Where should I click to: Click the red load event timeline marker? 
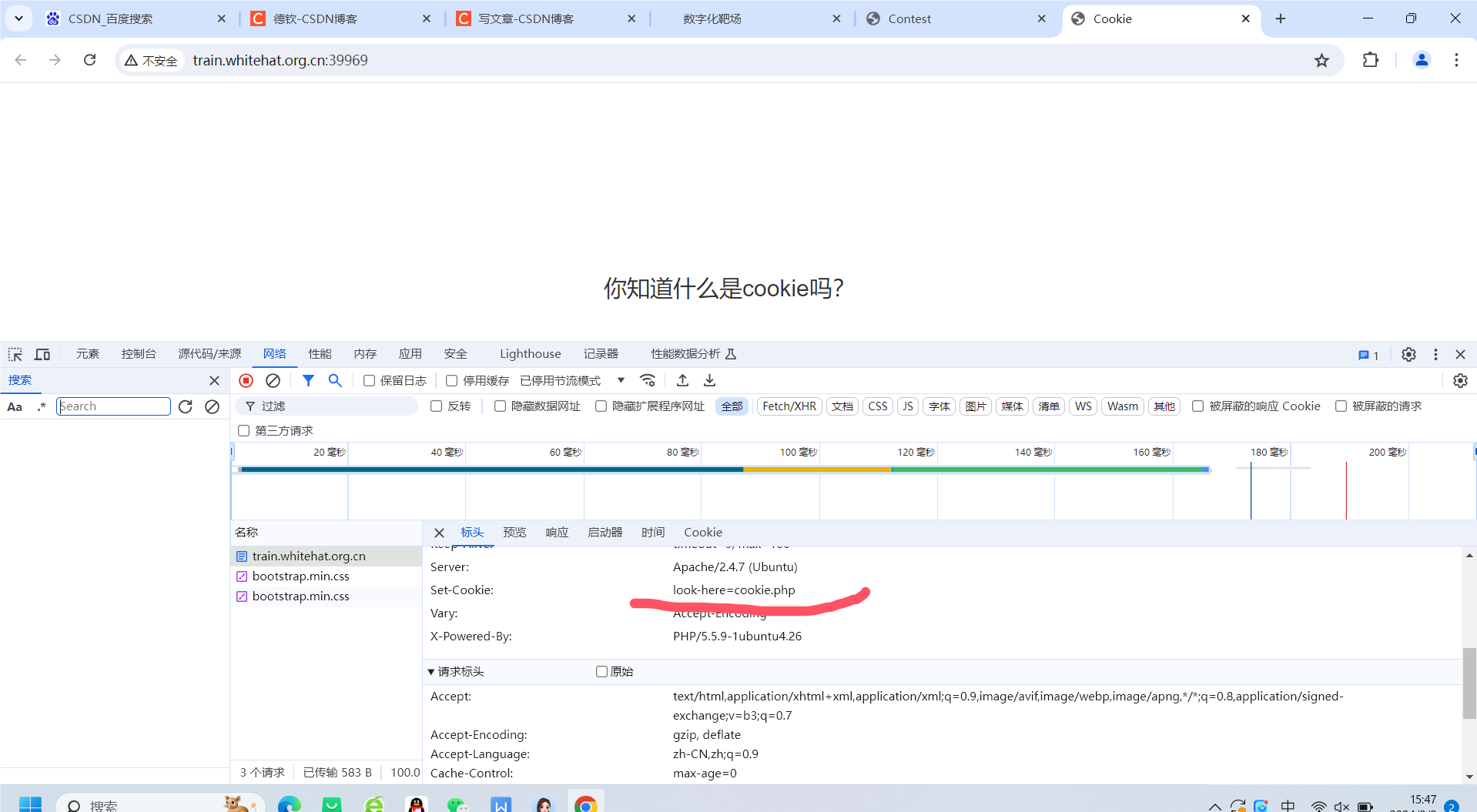[1346, 490]
